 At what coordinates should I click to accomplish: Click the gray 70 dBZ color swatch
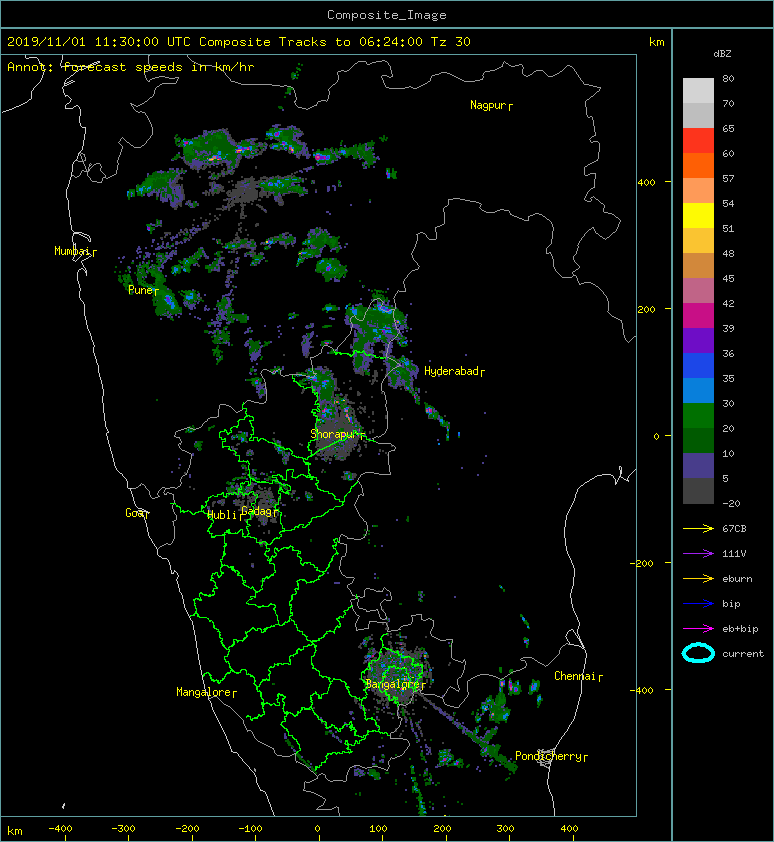698,115
